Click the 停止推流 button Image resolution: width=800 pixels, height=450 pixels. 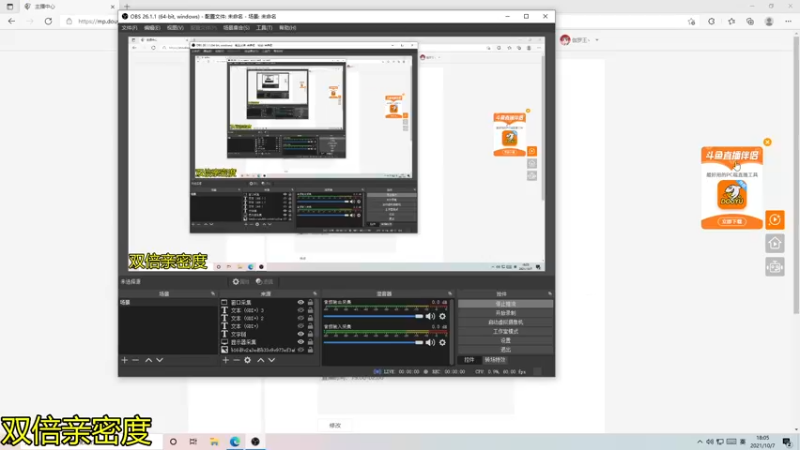pos(505,304)
